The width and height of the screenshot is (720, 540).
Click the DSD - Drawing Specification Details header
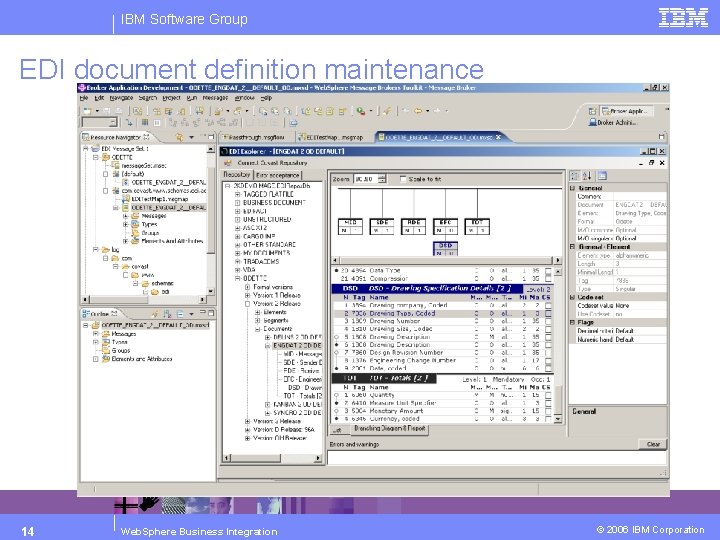point(428,288)
